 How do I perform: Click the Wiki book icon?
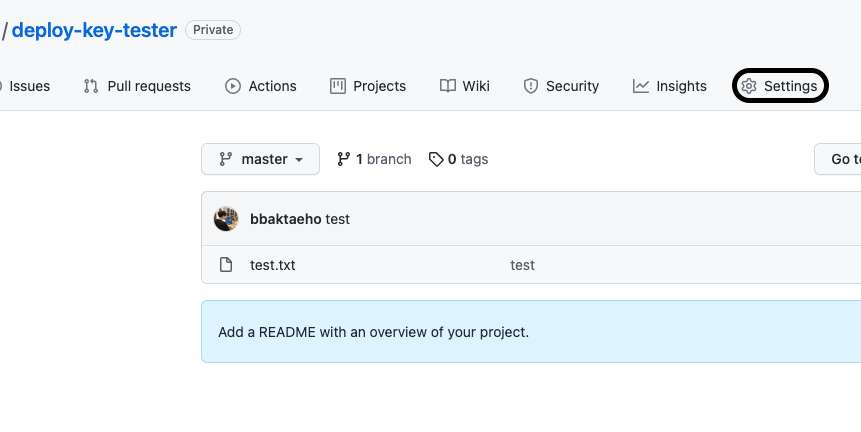(x=448, y=86)
